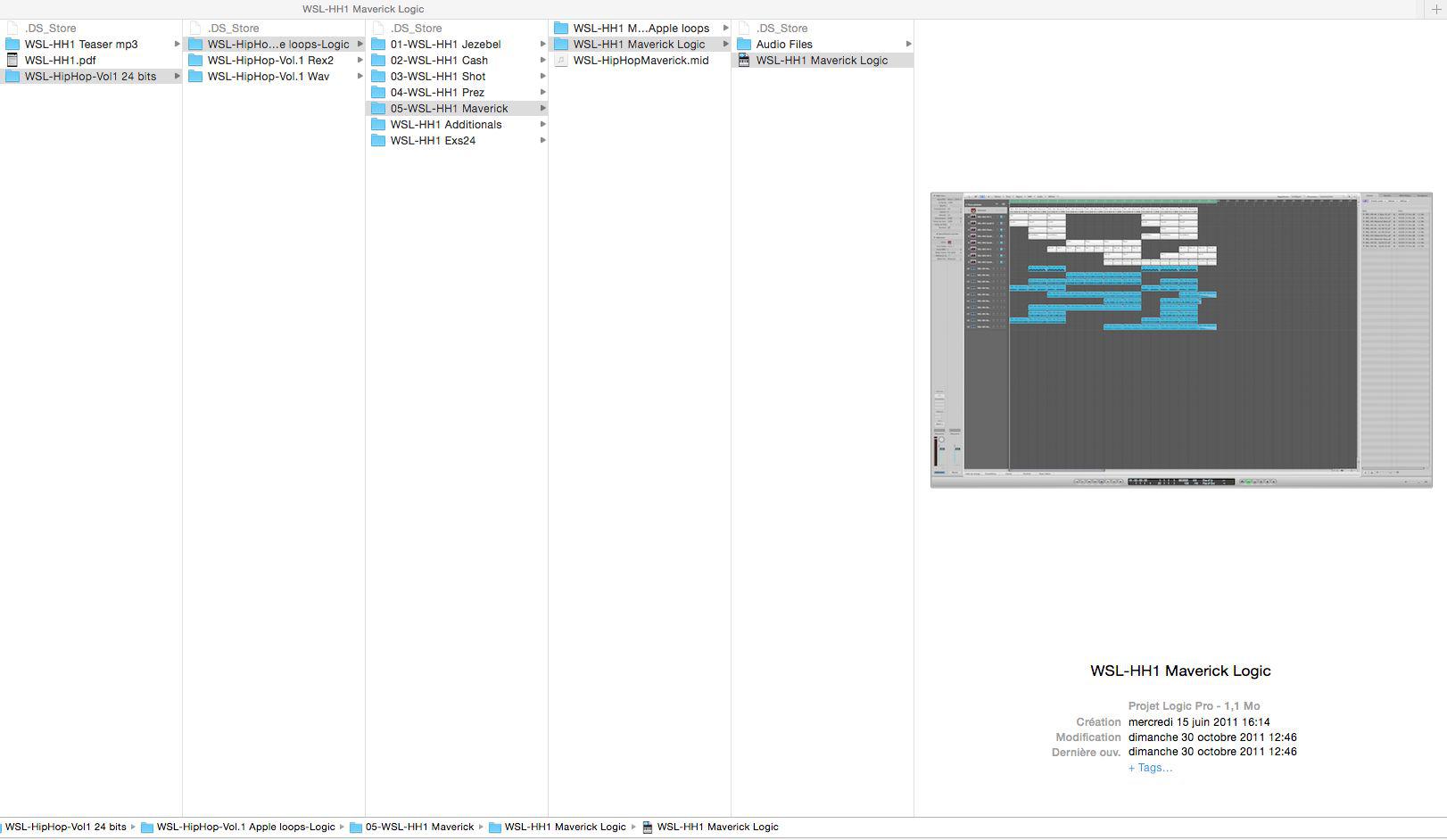Click the Audio Files folder icon

pos(744,44)
